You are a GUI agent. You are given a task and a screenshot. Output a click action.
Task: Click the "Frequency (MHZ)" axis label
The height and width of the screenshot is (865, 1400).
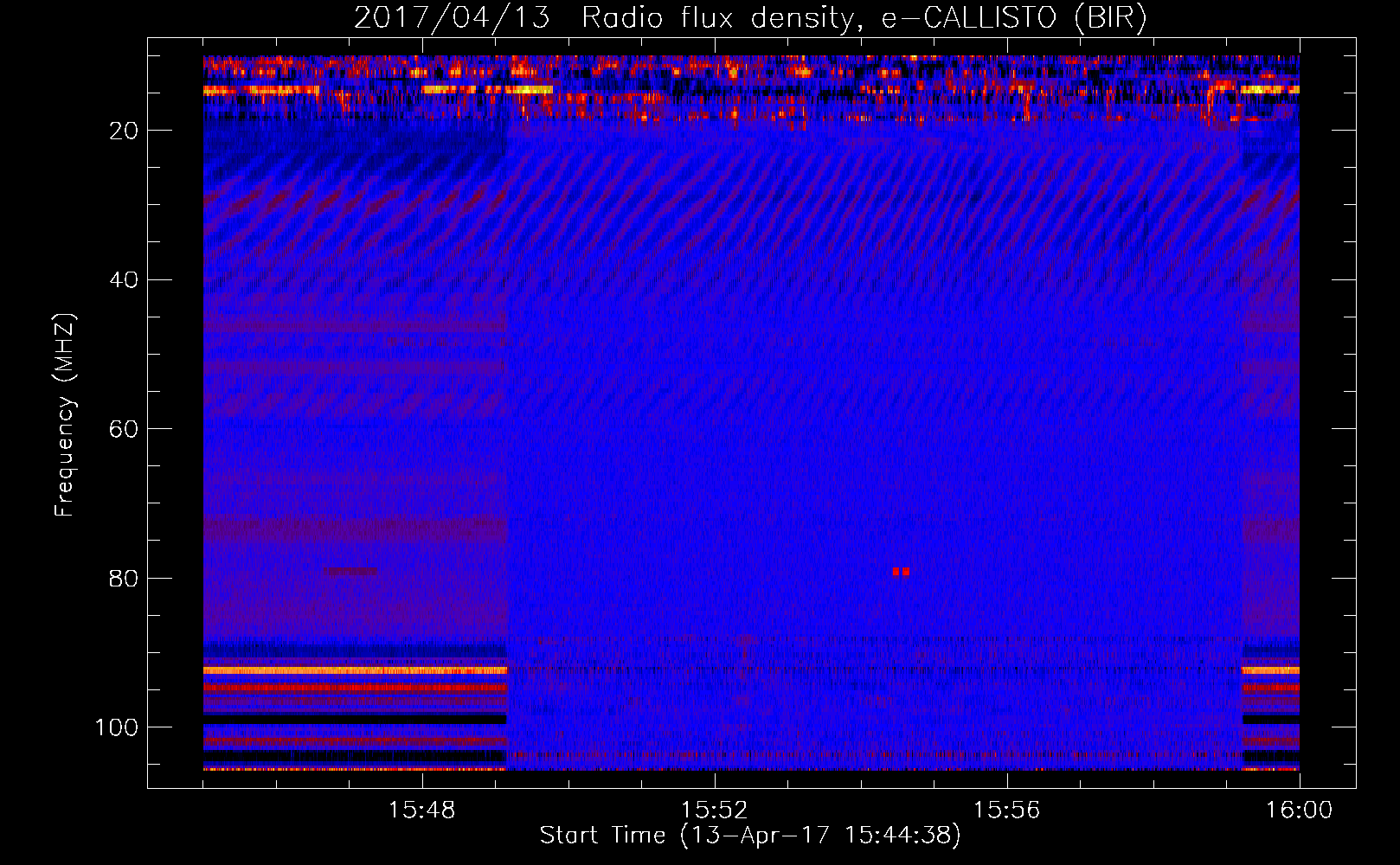tap(65, 415)
